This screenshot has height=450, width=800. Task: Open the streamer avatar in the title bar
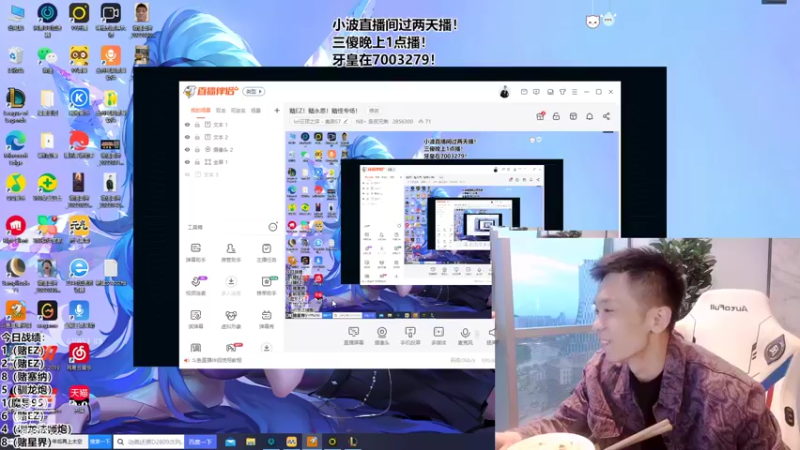pos(504,92)
